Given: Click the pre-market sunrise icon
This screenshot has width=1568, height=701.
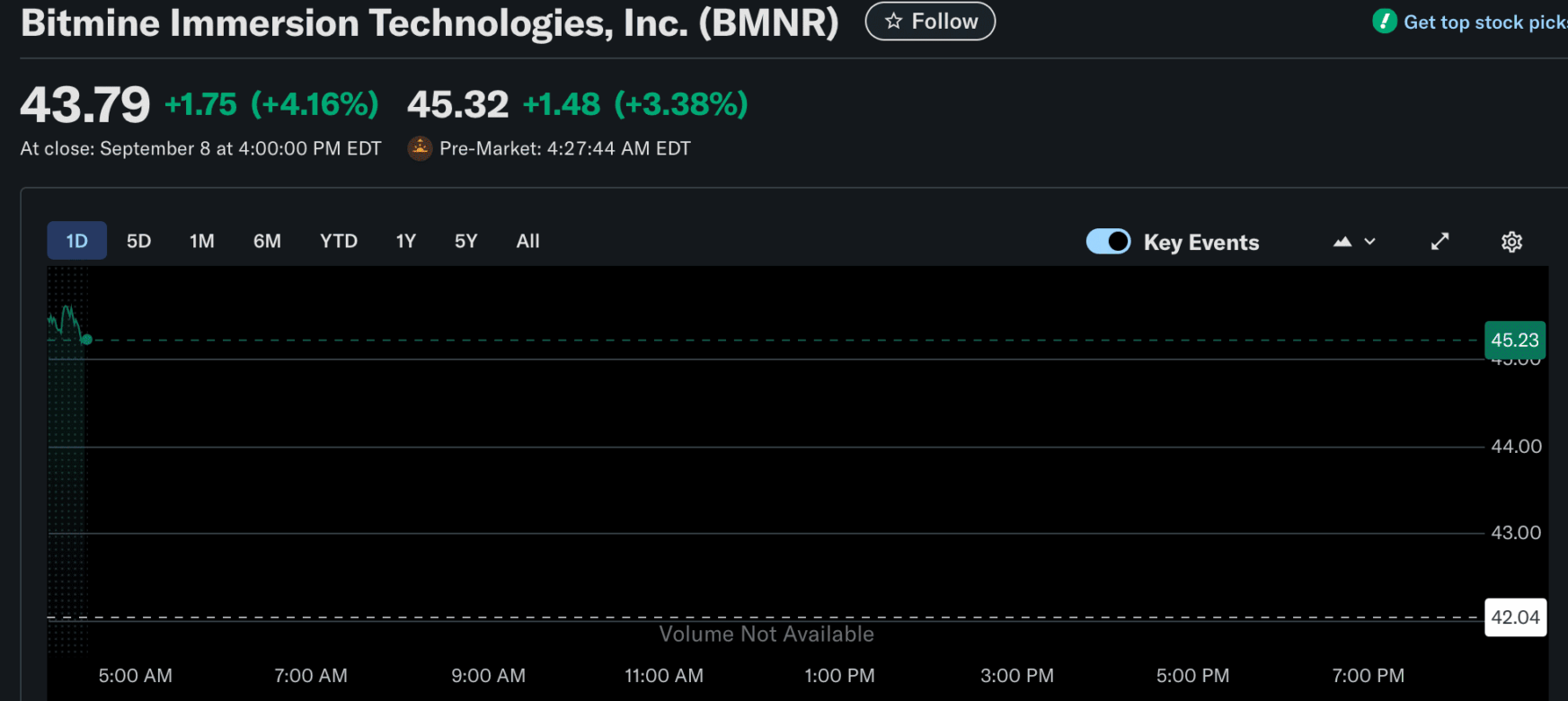Looking at the screenshot, I should tap(420, 148).
